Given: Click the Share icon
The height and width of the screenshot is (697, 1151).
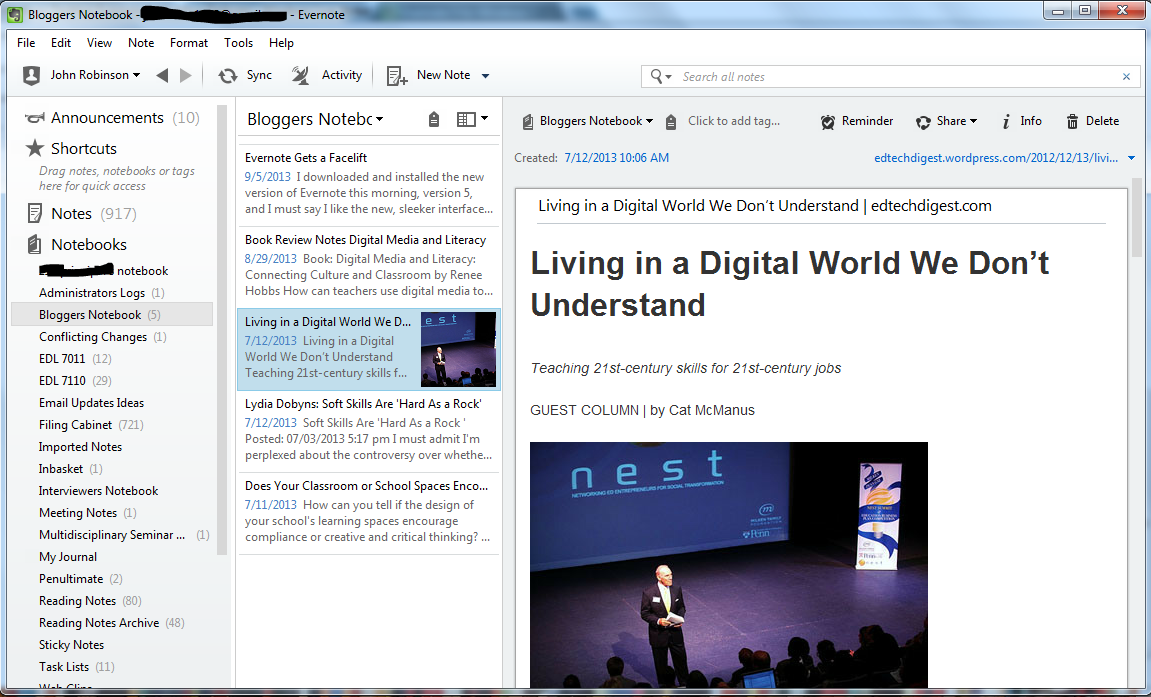Looking at the screenshot, I should click(923, 122).
